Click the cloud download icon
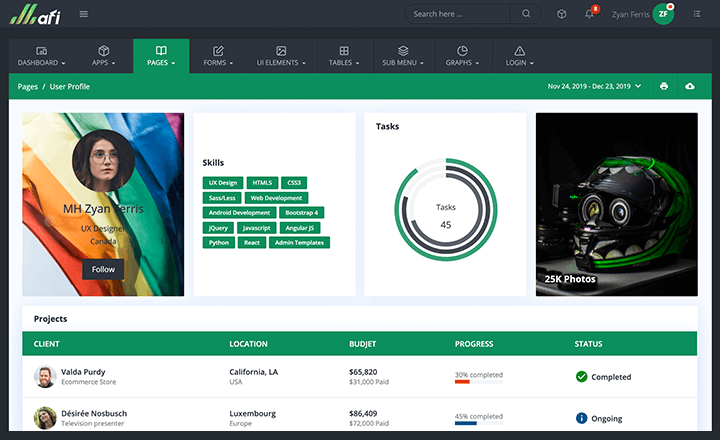Screen dimensions: 720x440 tap(689, 87)
